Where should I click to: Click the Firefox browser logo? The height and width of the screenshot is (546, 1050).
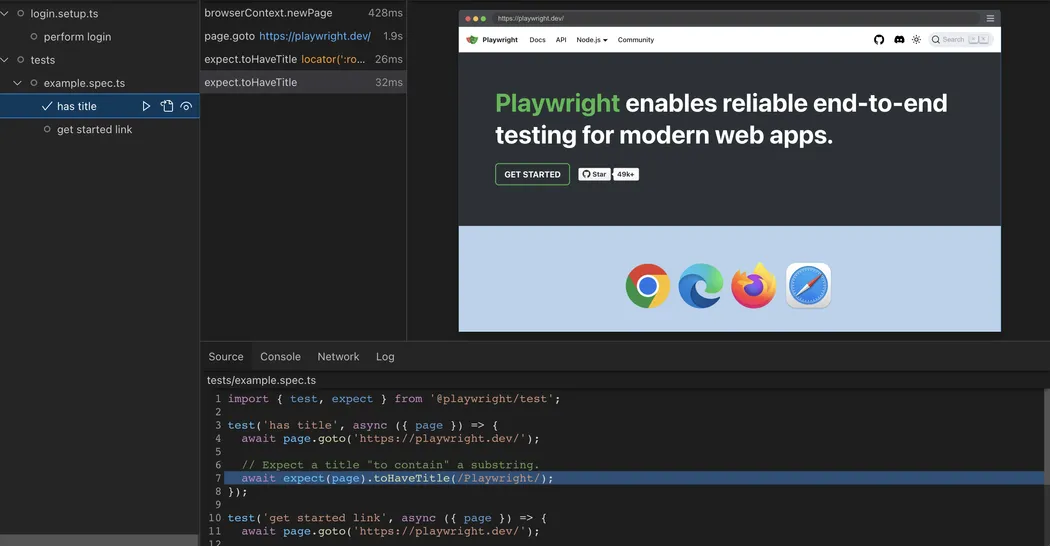(753, 287)
